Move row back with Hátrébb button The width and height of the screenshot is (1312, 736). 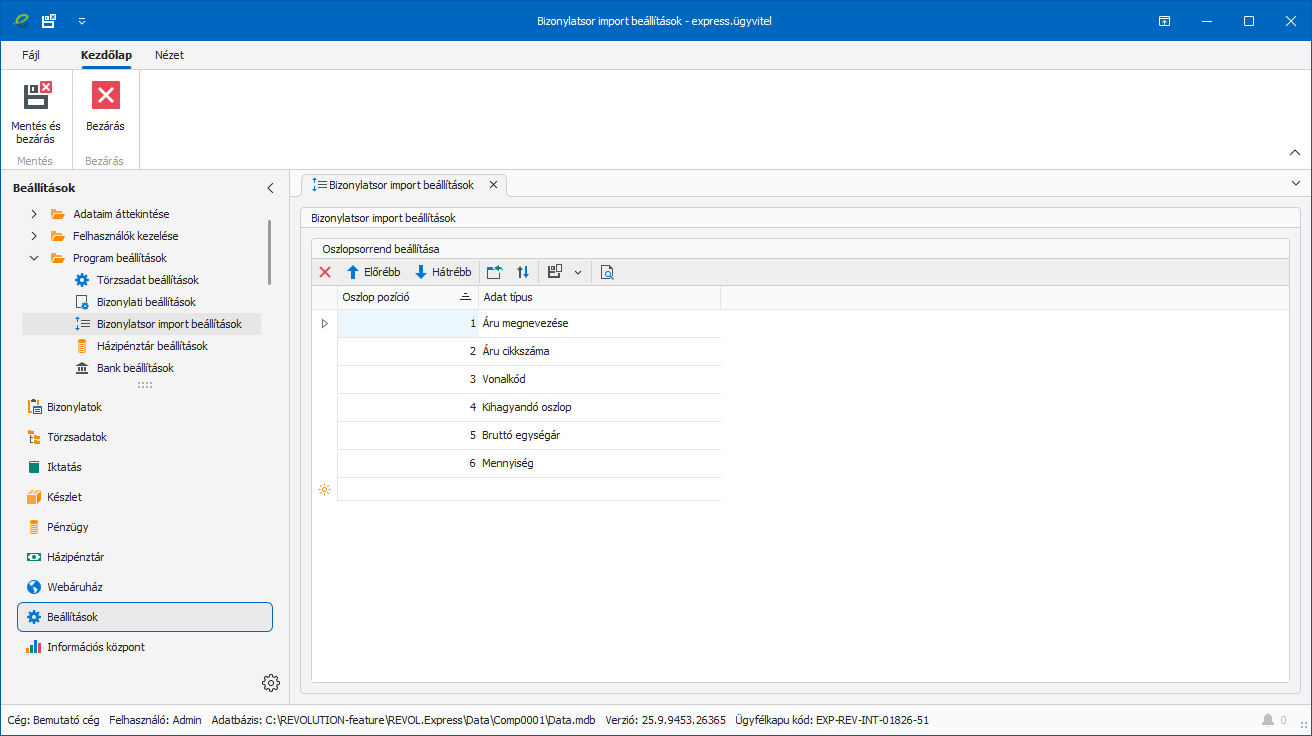(442, 272)
